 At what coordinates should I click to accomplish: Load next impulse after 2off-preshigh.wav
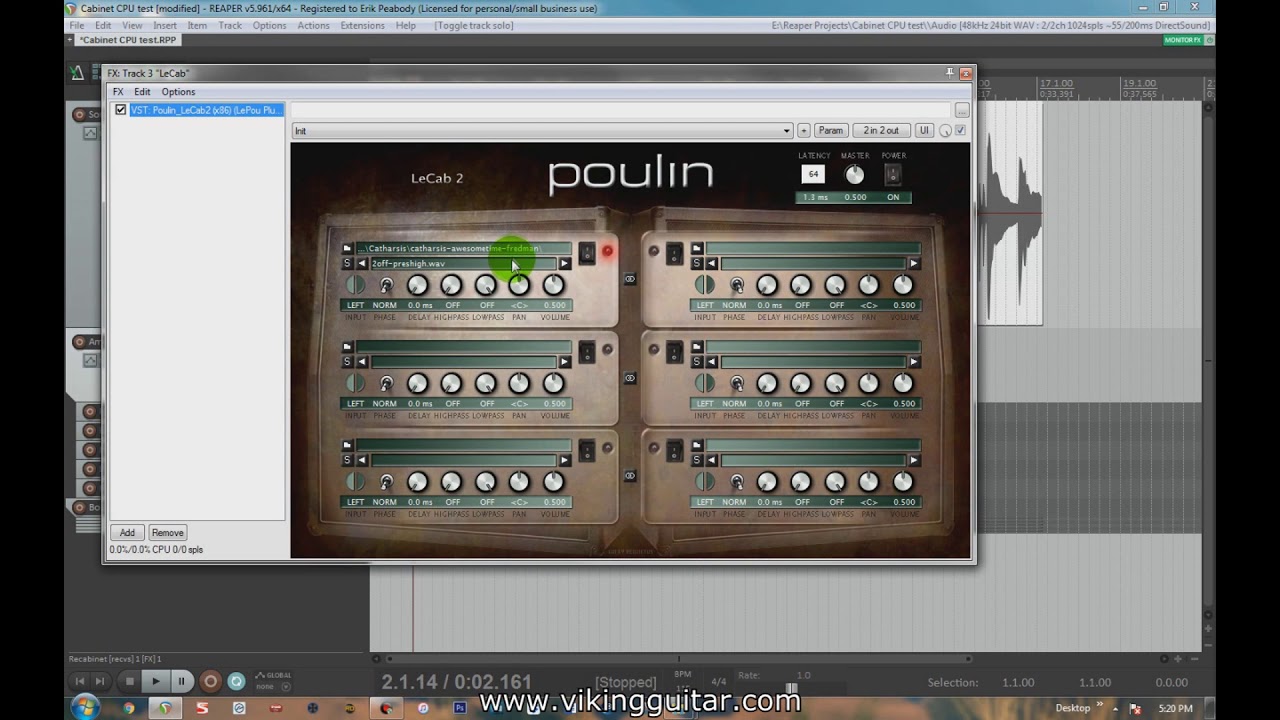pyautogui.click(x=565, y=263)
